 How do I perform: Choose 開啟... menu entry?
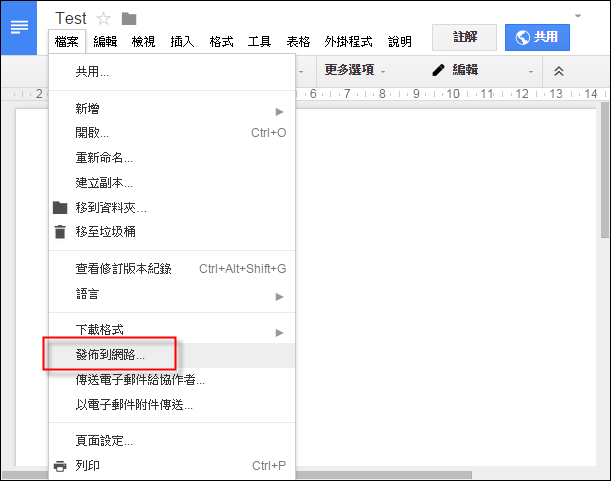click(x=172, y=133)
